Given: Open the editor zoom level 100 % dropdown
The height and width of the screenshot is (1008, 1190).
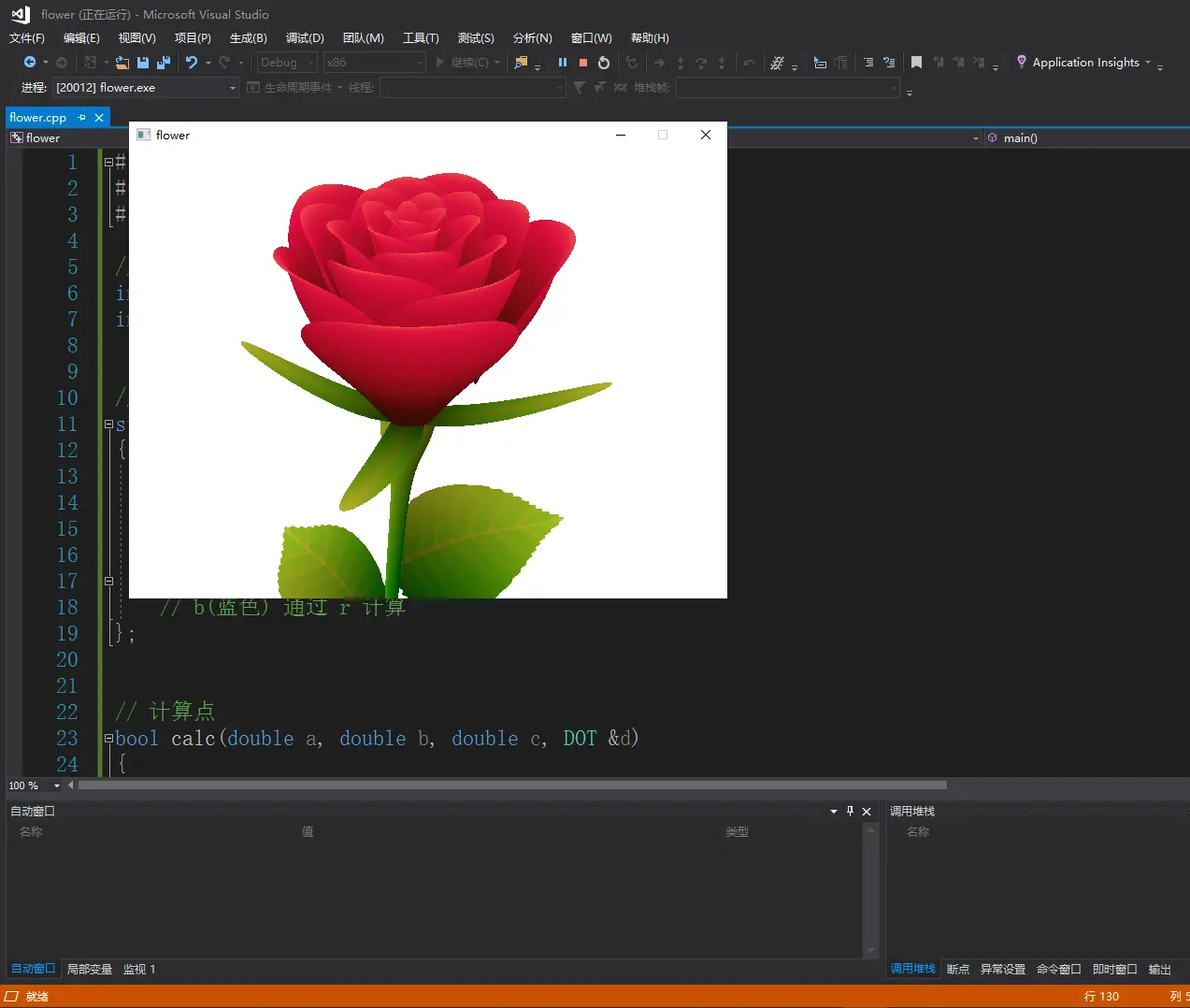Looking at the screenshot, I should click(x=57, y=785).
